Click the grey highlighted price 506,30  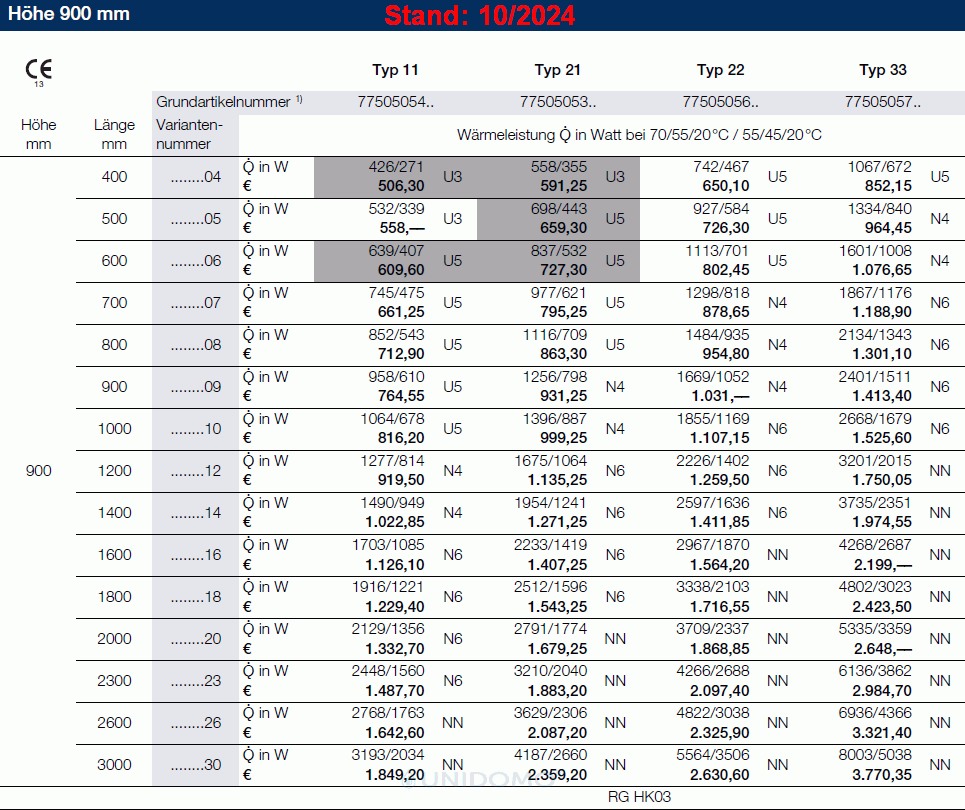[402, 186]
